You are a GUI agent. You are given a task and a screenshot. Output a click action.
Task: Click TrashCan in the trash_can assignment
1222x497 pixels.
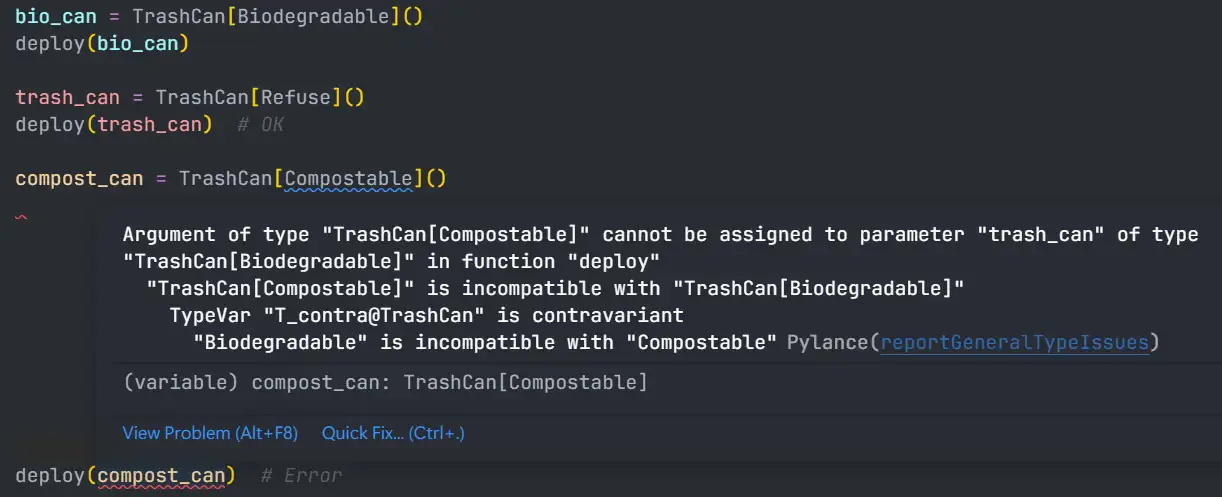point(202,98)
